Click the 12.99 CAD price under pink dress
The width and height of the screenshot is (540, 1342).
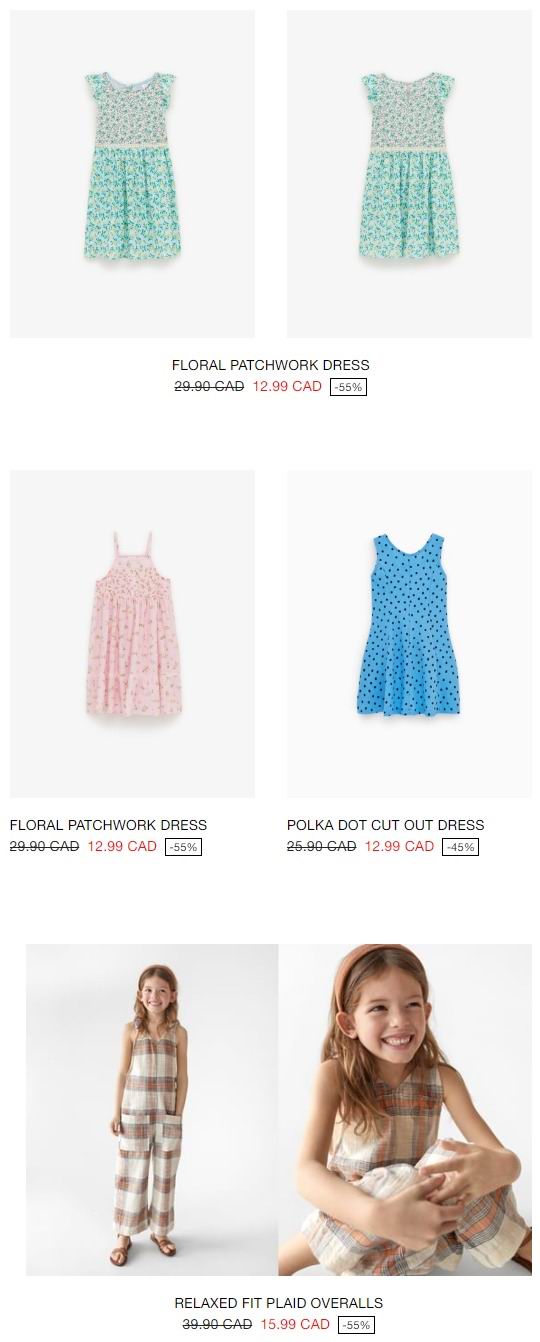tap(122, 847)
